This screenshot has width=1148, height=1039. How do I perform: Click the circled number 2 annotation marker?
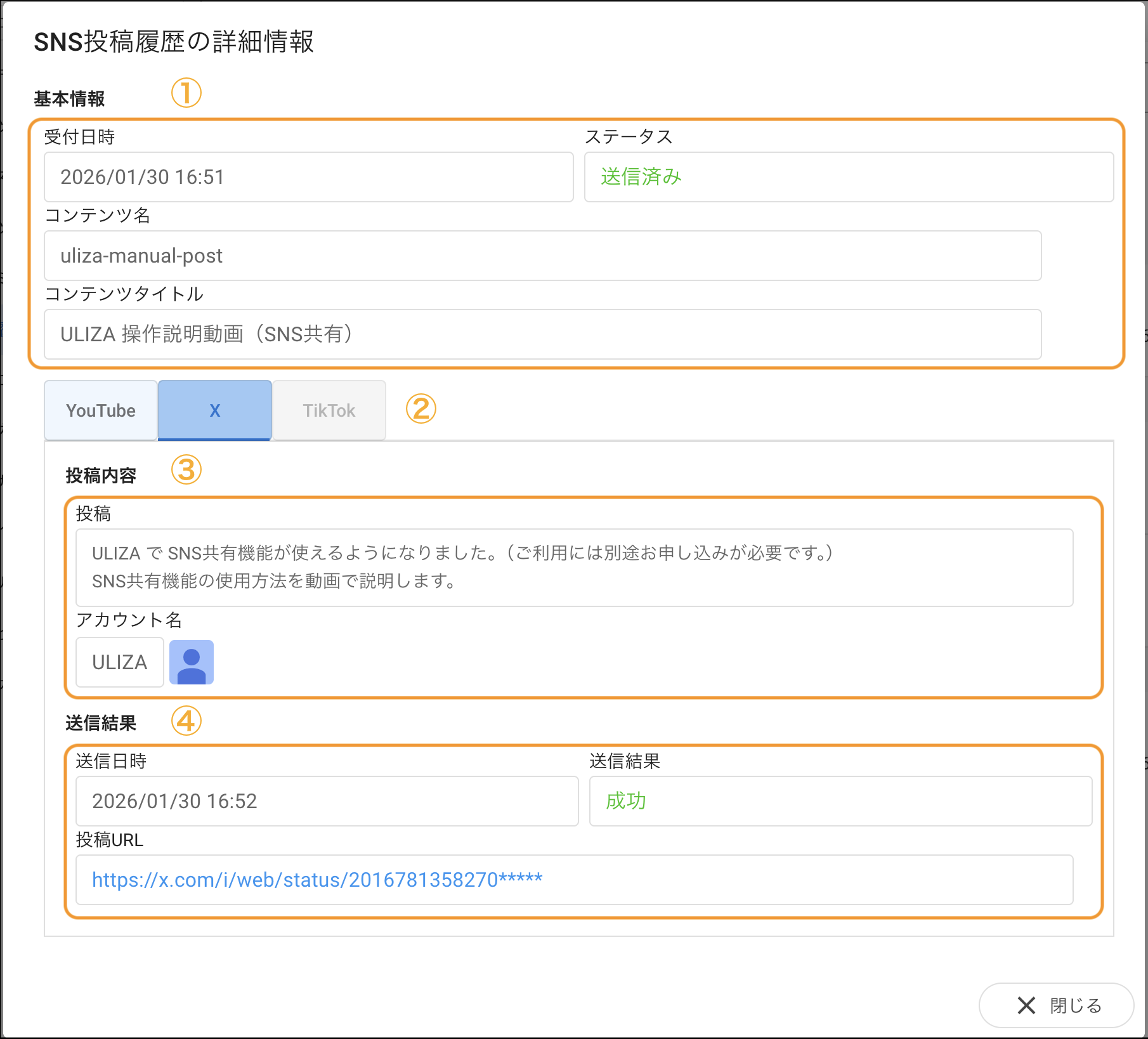click(x=421, y=408)
